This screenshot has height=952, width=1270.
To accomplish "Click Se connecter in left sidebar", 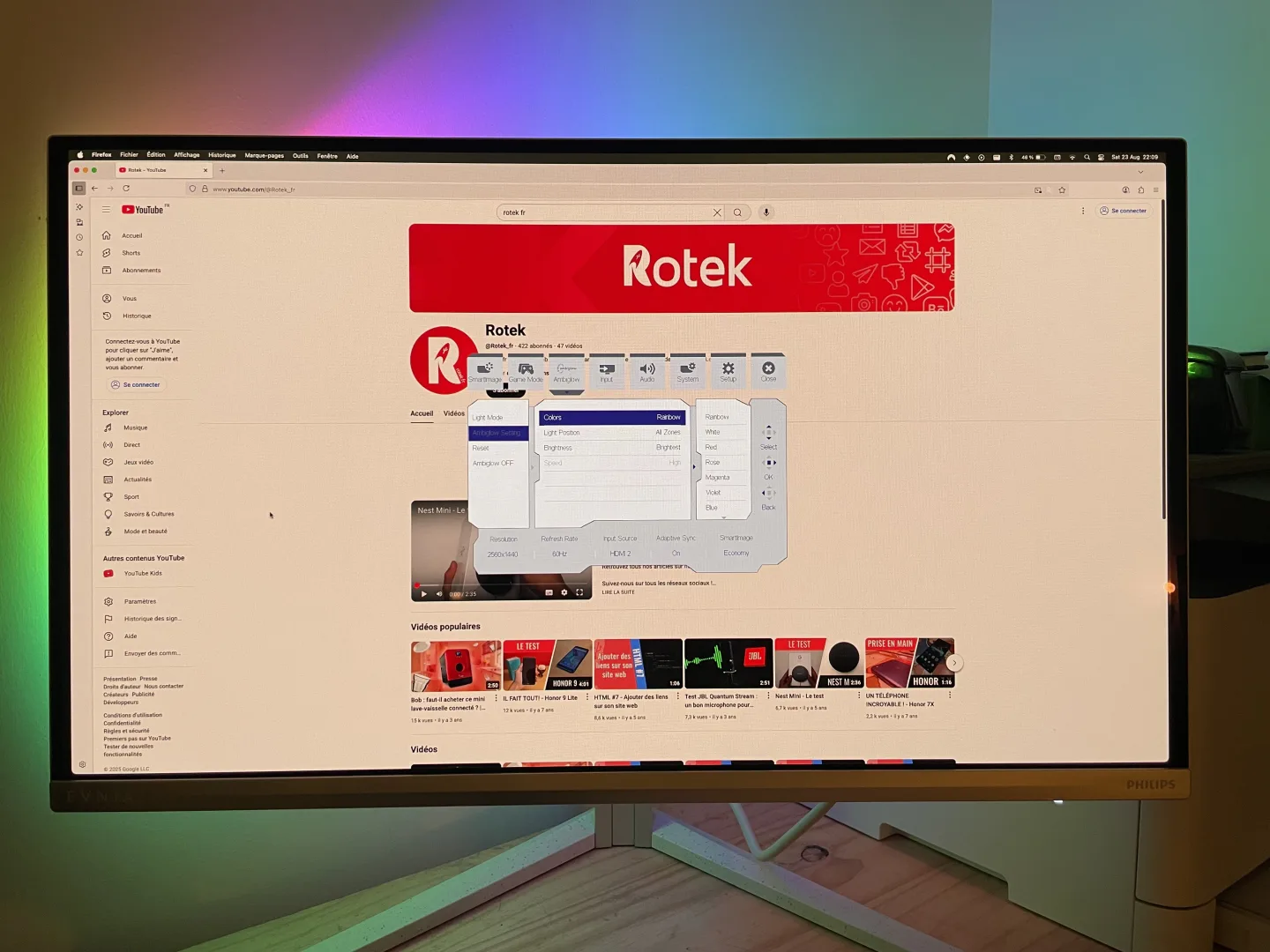I will [x=136, y=385].
